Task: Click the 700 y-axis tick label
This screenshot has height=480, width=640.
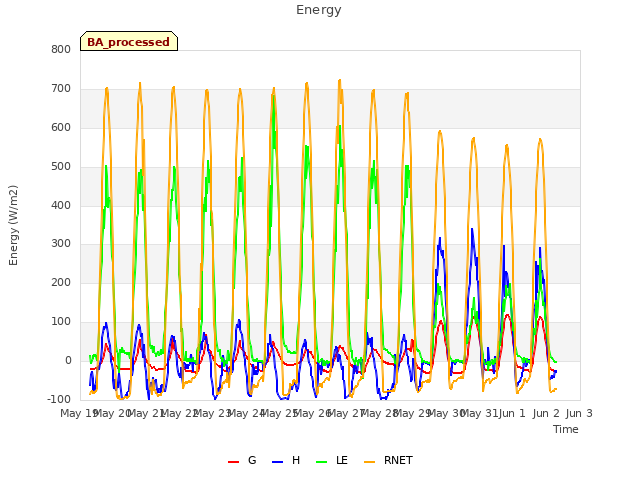Action: coord(61,88)
